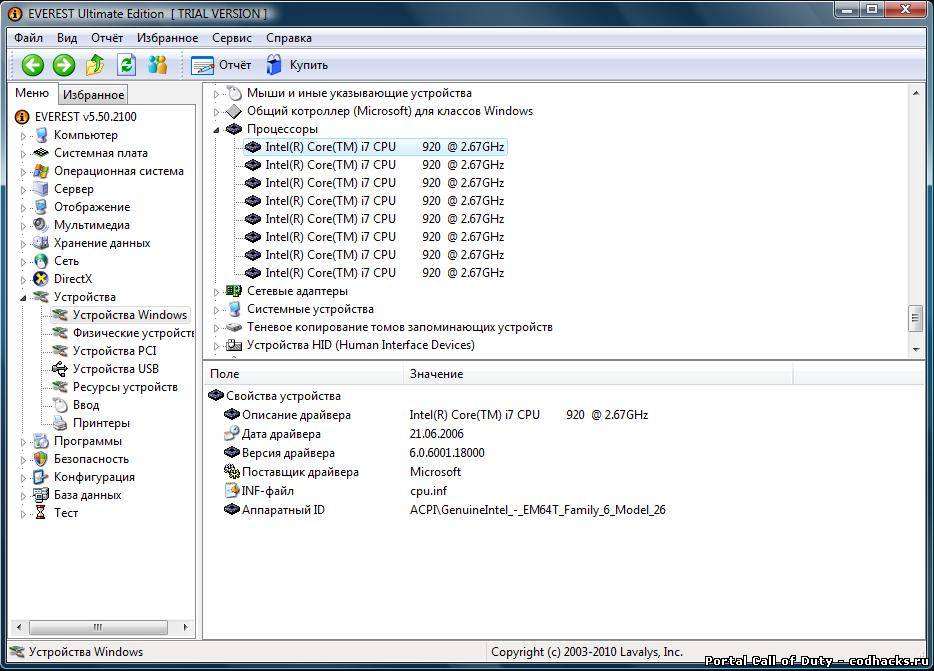Expand the Тест tree node
934x671 pixels.
pos(24,514)
